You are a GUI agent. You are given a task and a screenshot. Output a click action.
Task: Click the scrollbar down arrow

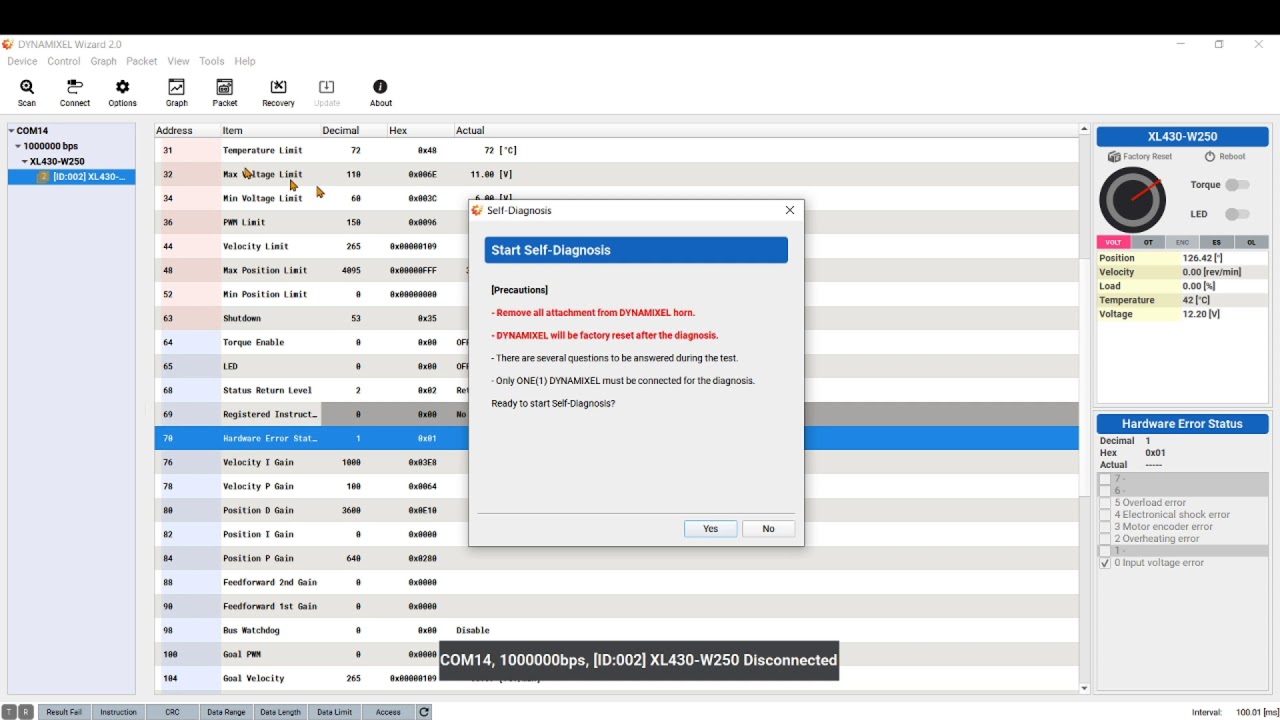[1084, 689]
